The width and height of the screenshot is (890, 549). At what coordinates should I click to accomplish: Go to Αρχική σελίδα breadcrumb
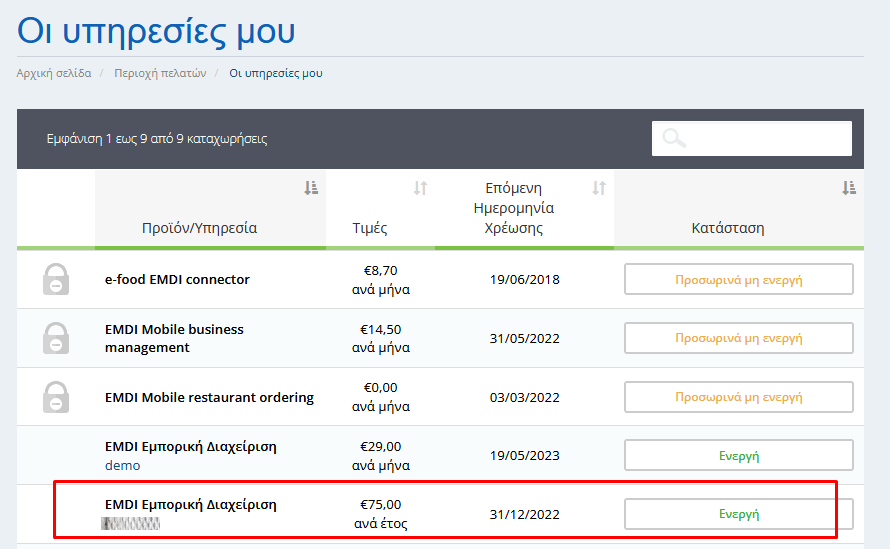(54, 73)
